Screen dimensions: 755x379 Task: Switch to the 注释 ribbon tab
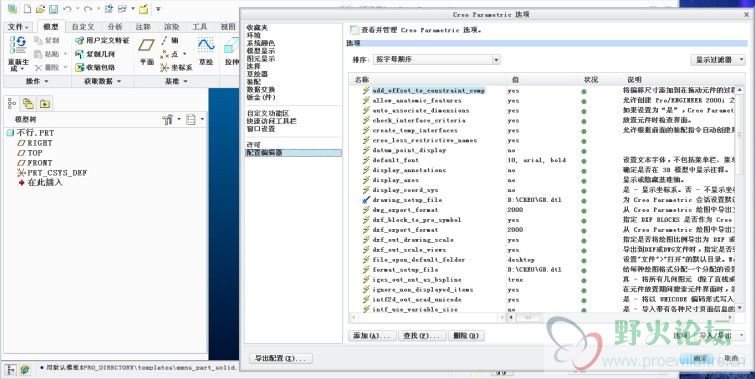[143, 27]
